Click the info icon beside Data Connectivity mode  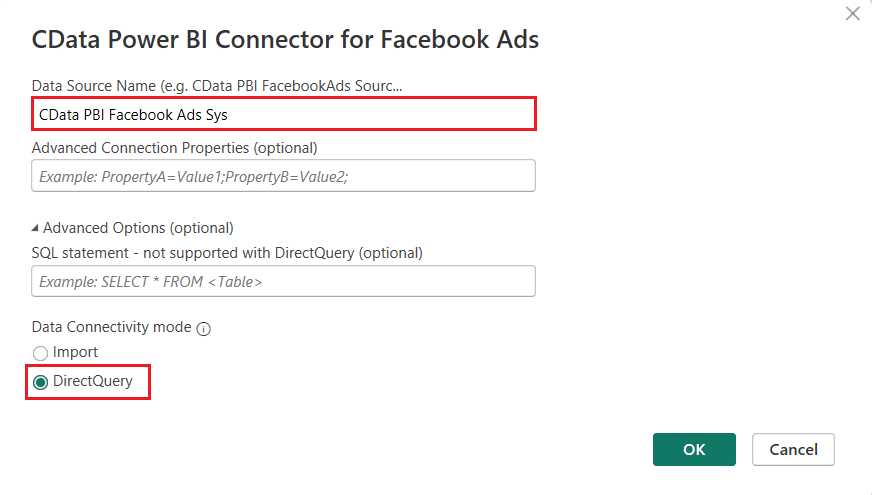point(204,328)
